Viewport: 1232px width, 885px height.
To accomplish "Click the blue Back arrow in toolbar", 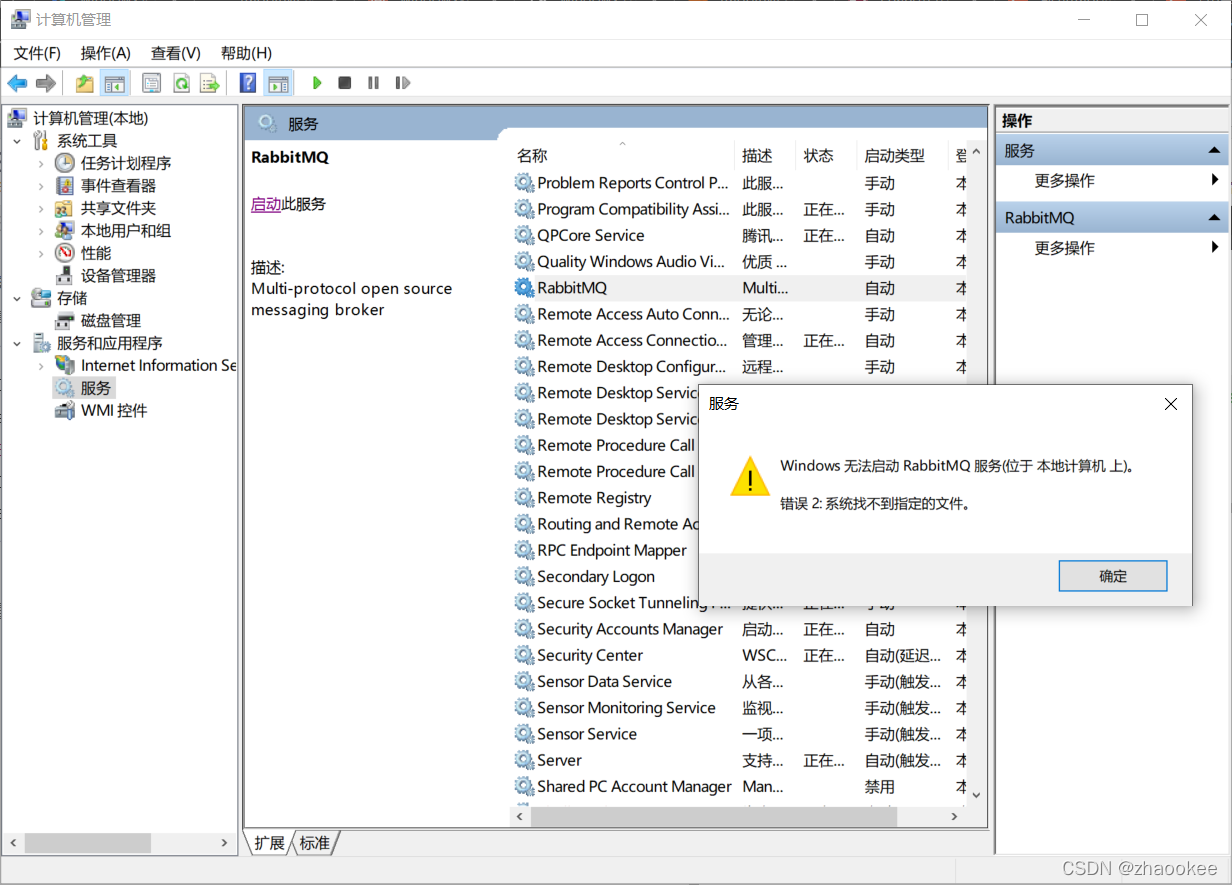I will pyautogui.click(x=17, y=83).
